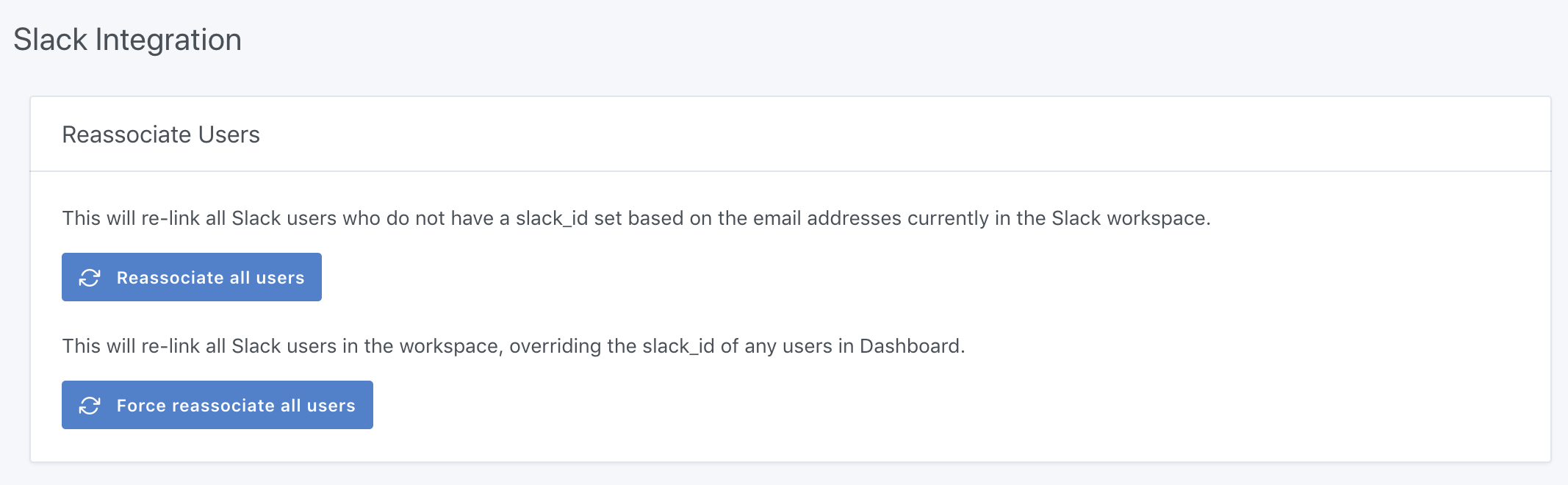Click the "Force reassociate all users" label text
This screenshot has height=485, width=1568.
click(236, 406)
